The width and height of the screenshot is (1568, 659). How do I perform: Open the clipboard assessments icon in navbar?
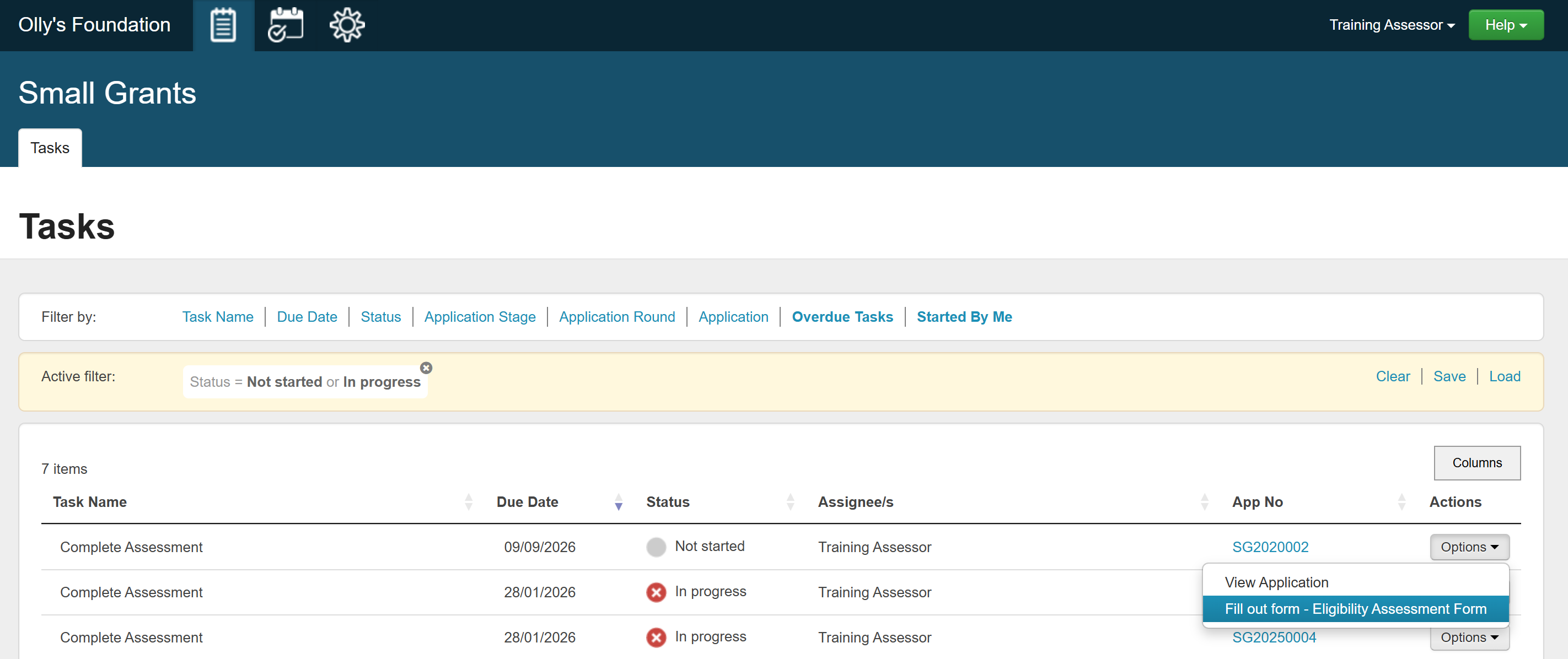[223, 25]
